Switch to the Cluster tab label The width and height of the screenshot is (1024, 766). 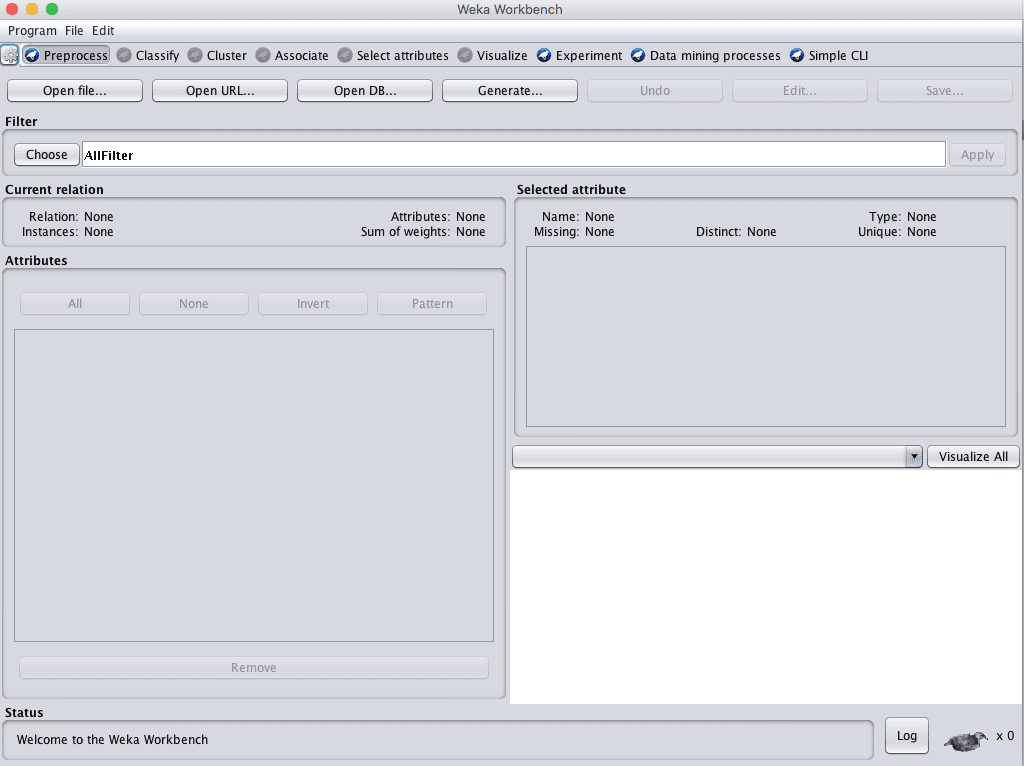[x=227, y=56]
